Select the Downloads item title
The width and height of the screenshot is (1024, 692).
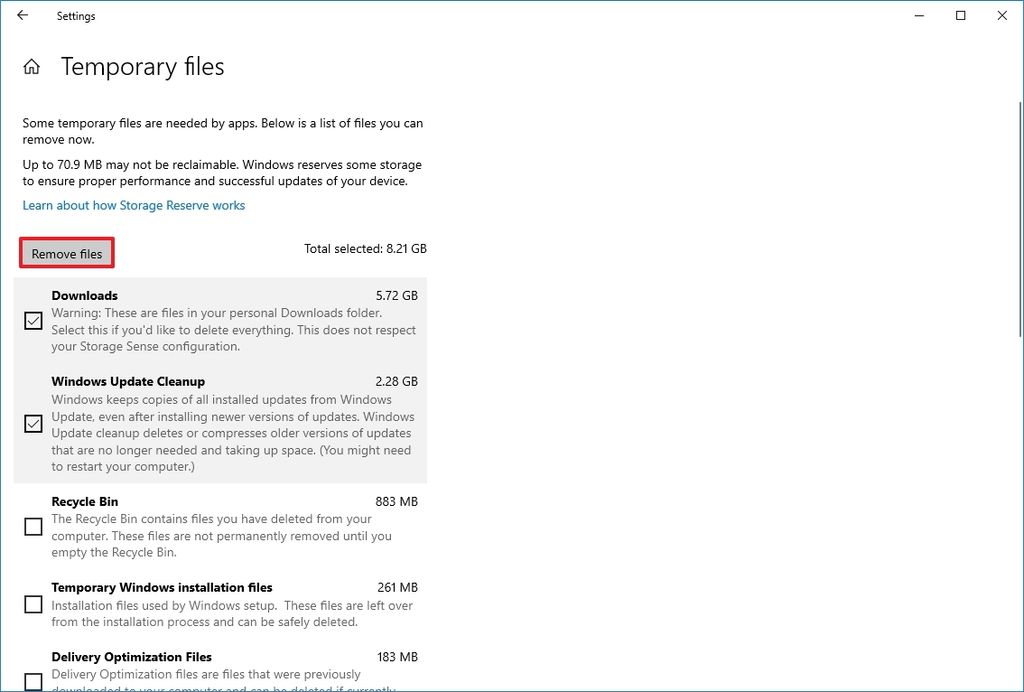click(x=85, y=296)
